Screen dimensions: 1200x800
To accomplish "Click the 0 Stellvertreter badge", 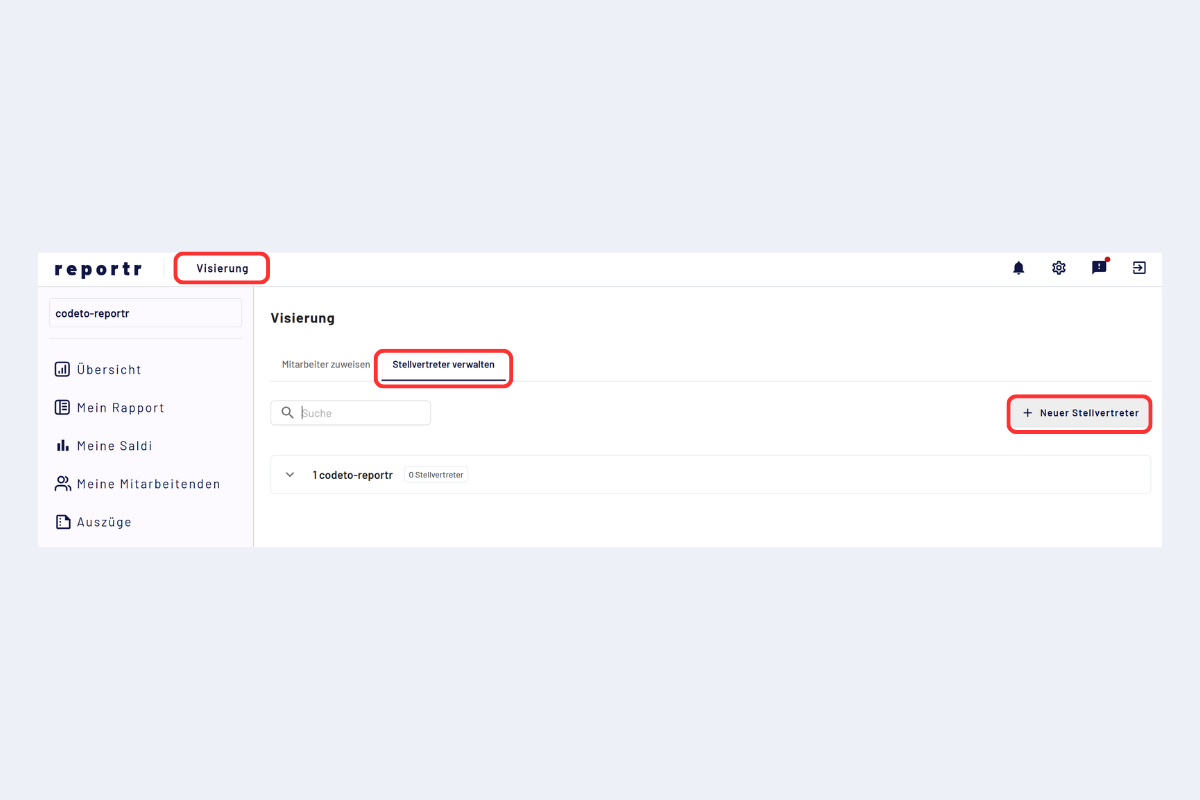I will 436,475.
